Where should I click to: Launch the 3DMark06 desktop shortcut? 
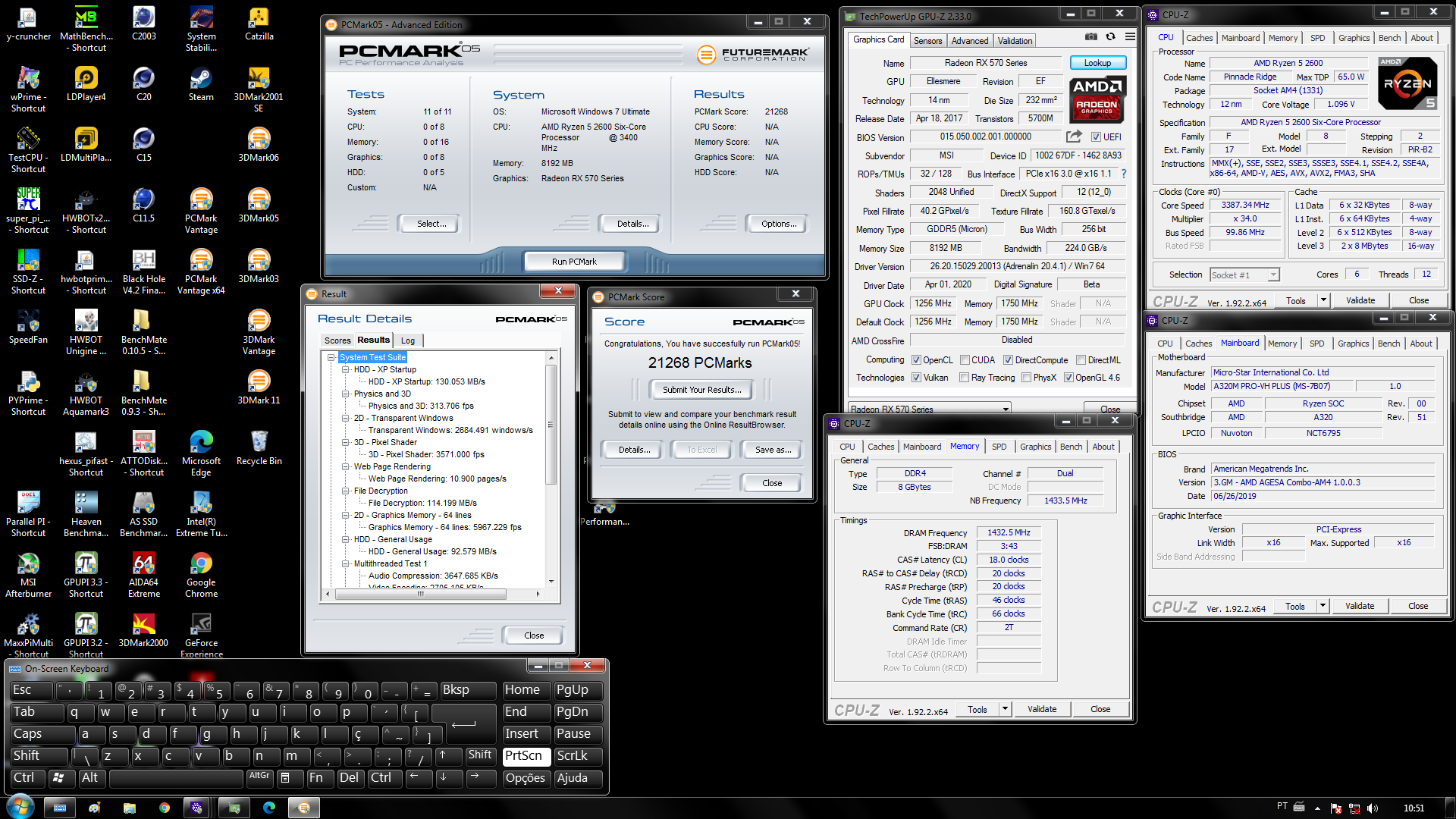click(259, 144)
